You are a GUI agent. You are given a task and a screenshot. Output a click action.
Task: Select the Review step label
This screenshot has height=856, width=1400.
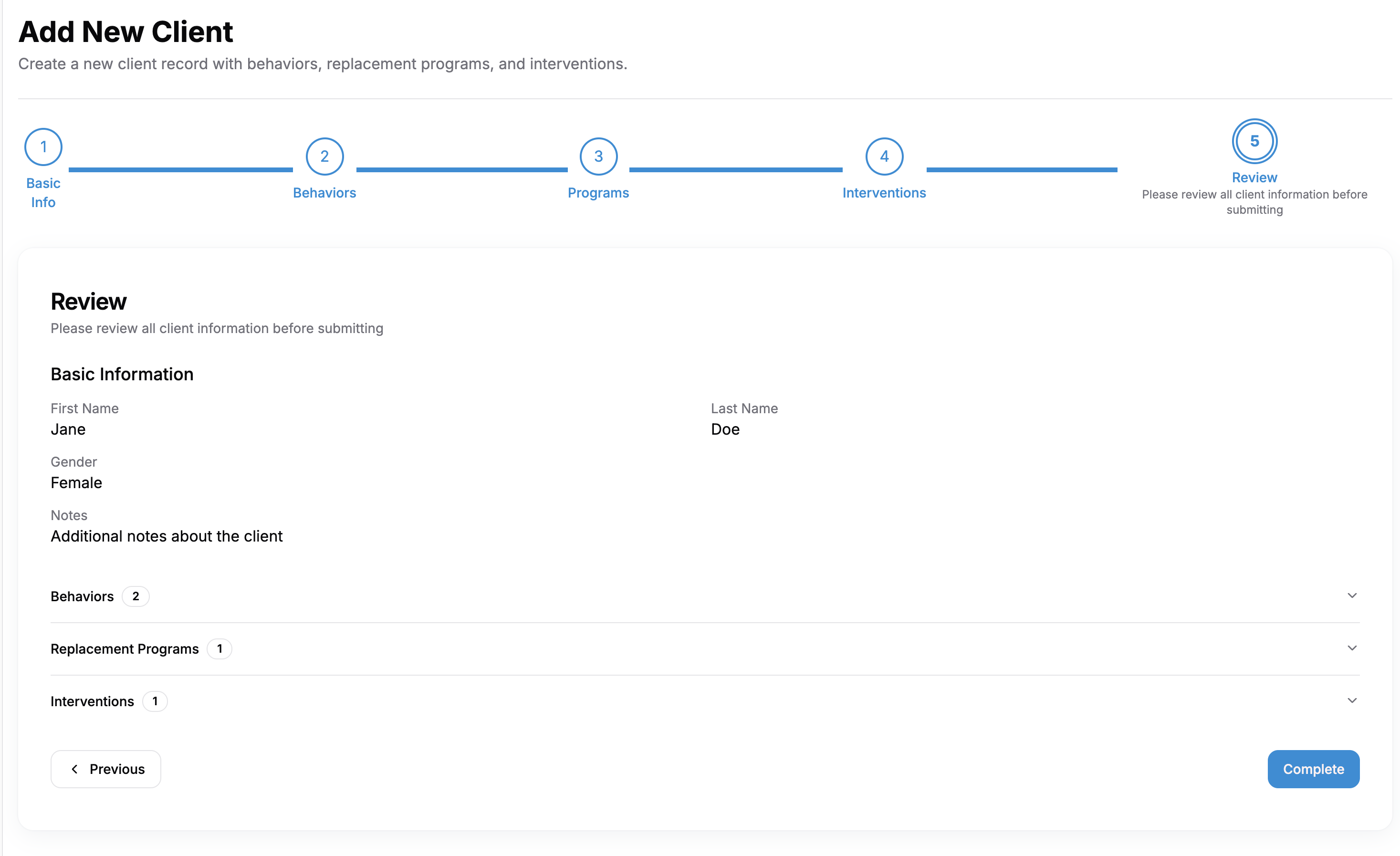(x=1254, y=178)
